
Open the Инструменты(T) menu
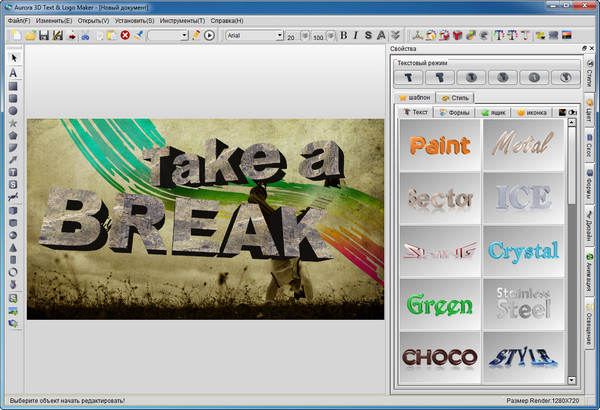click(182, 21)
